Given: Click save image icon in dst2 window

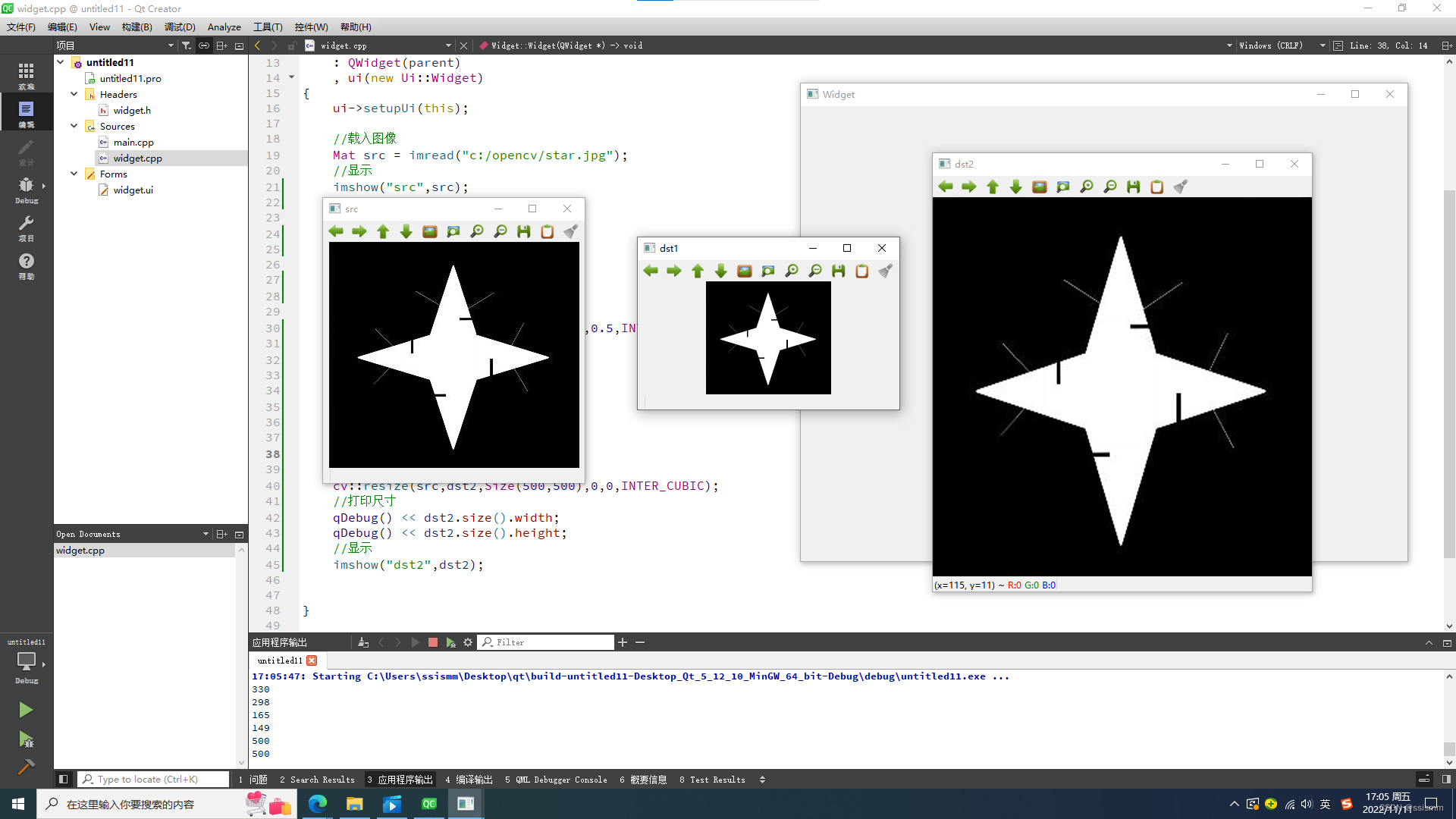Looking at the screenshot, I should tap(1133, 187).
